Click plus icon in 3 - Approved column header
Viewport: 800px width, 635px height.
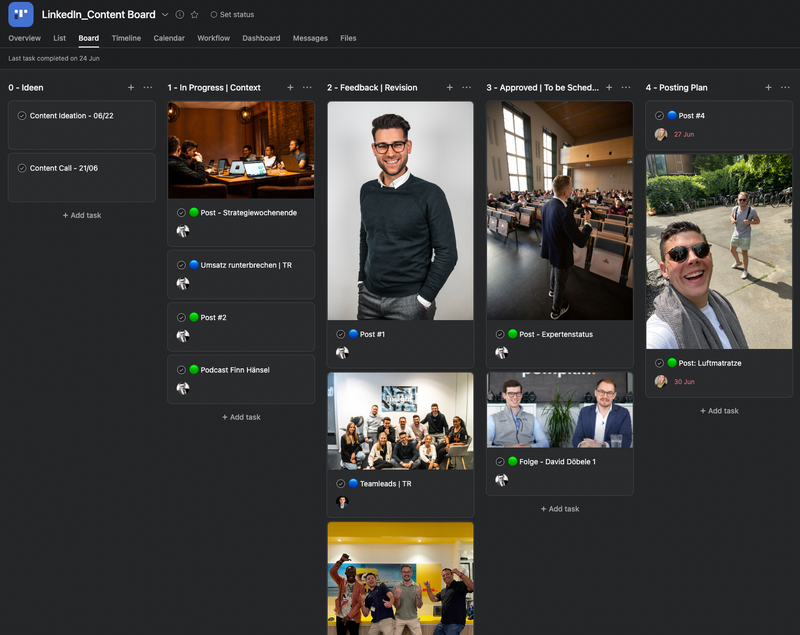(x=609, y=88)
